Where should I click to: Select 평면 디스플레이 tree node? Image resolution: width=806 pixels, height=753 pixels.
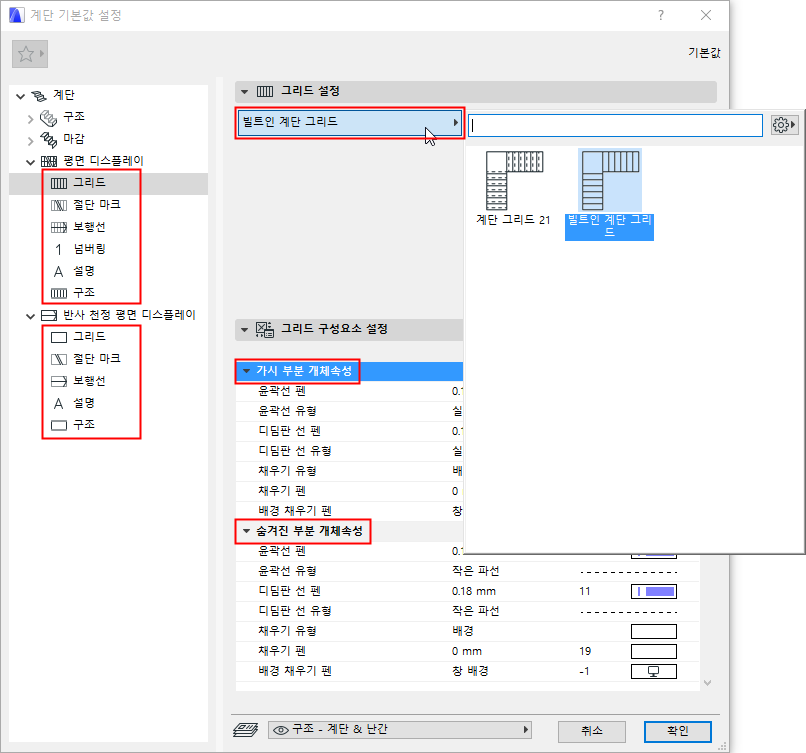click(x=103, y=161)
